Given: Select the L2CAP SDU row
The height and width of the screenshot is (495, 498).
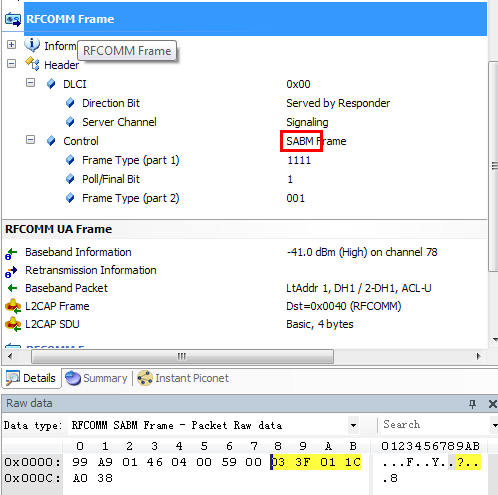Looking at the screenshot, I should (x=244, y=324).
